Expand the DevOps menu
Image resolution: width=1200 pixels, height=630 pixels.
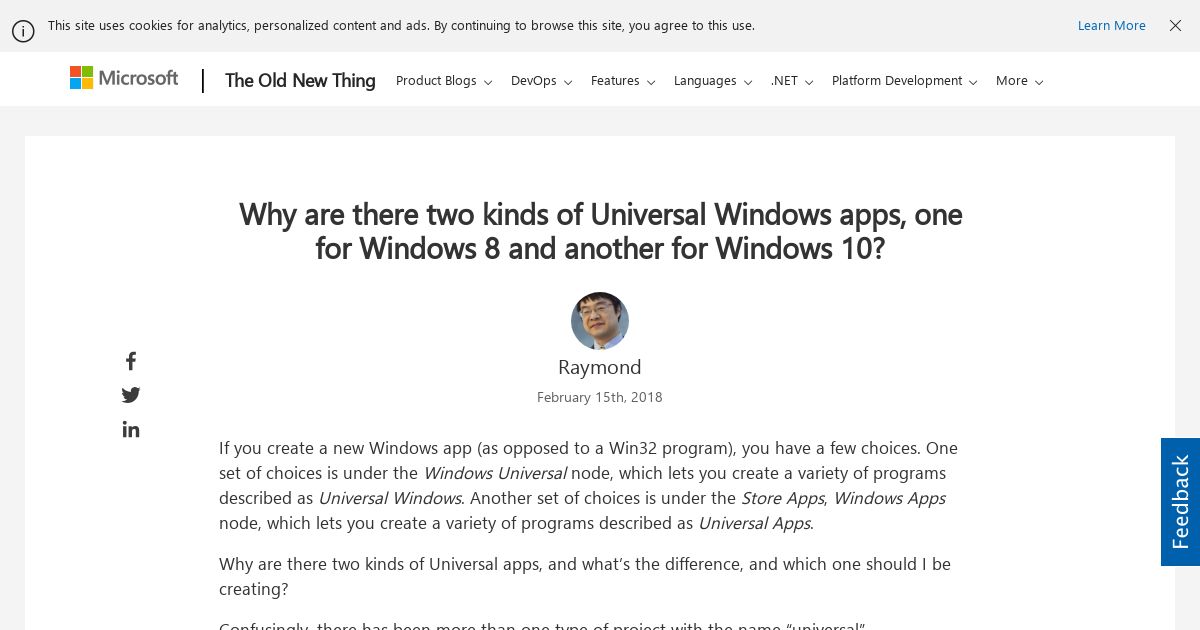[x=541, y=81]
